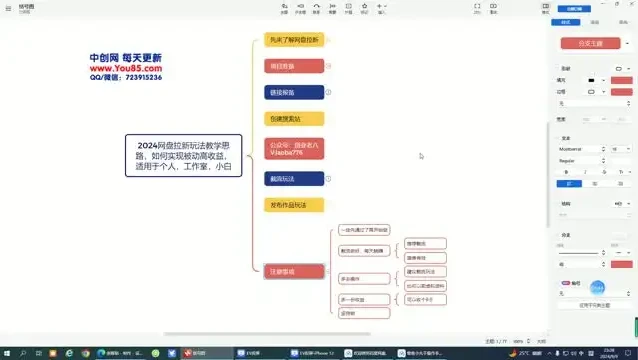Image resolution: width=638 pixels, height=360 pixels.
Task: Pick the red branch color swatch
Action: pos(621,264)
